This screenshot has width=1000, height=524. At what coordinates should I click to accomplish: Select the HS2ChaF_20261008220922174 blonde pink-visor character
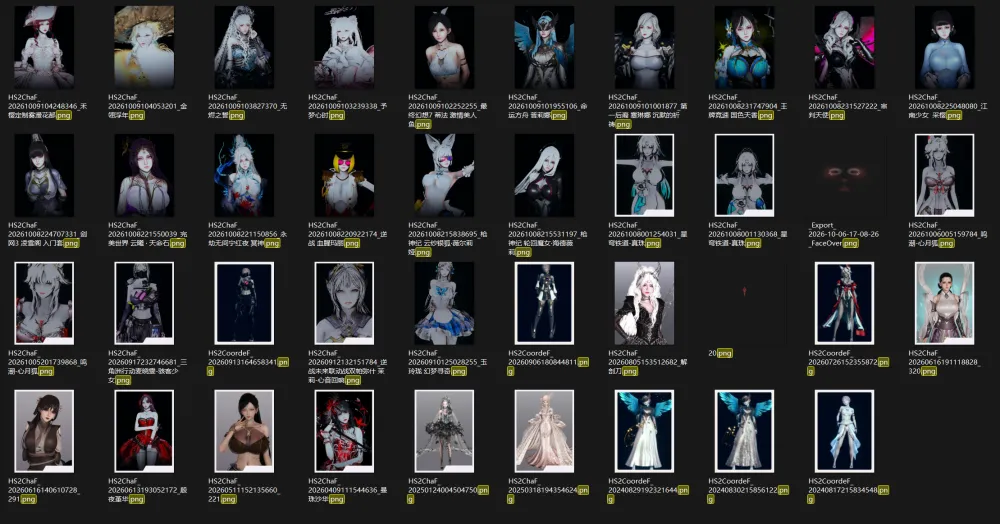[344, 175]
